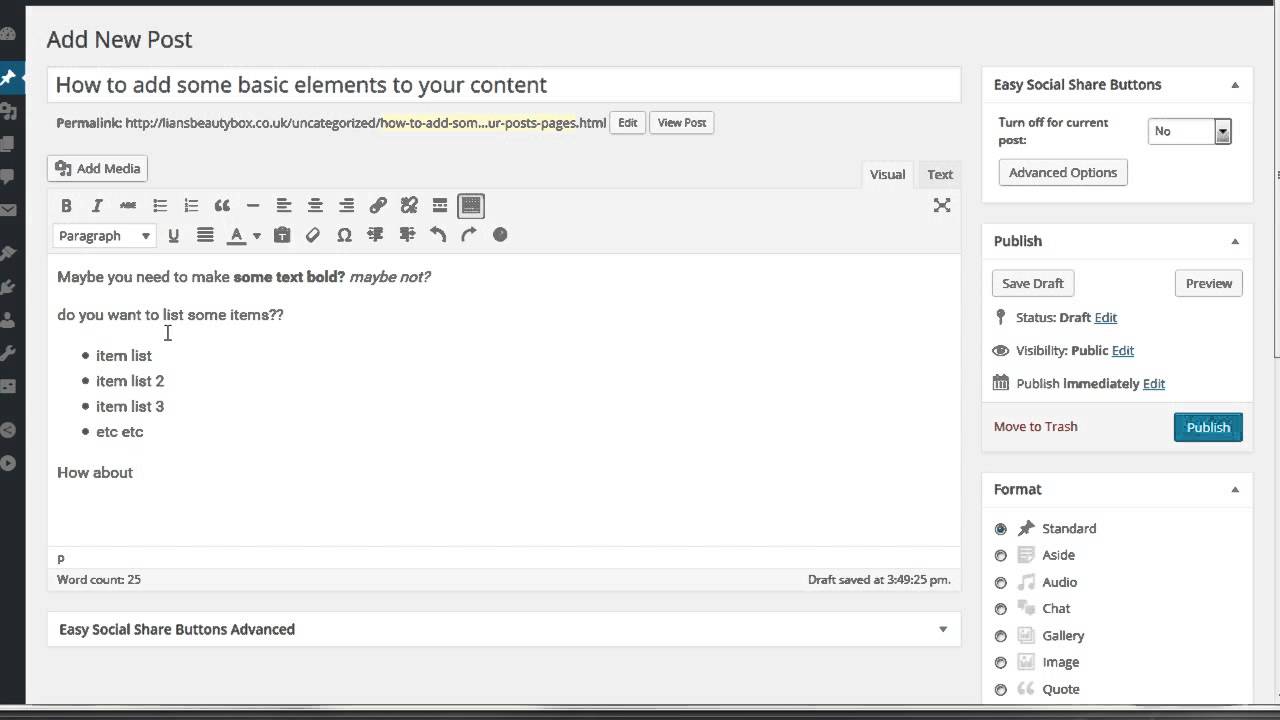
Task: Remove link from selected text
Action: 409,206
